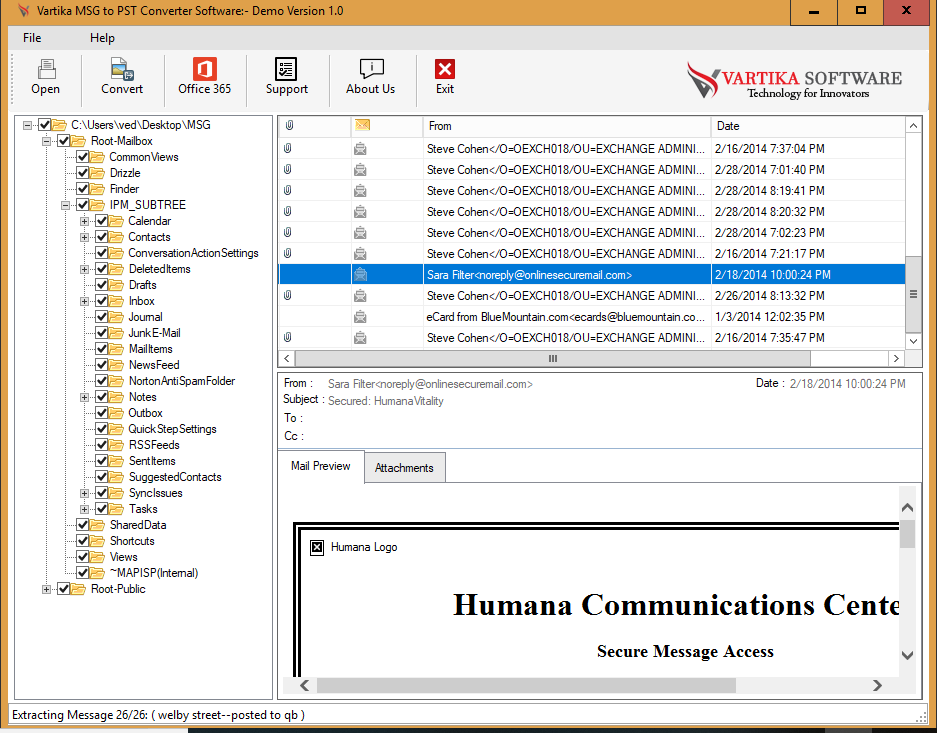Toggle the DeletedItems checkbox
Image resolution: width=937 pixels, height=733 pixels.
(x=102, y=269)
